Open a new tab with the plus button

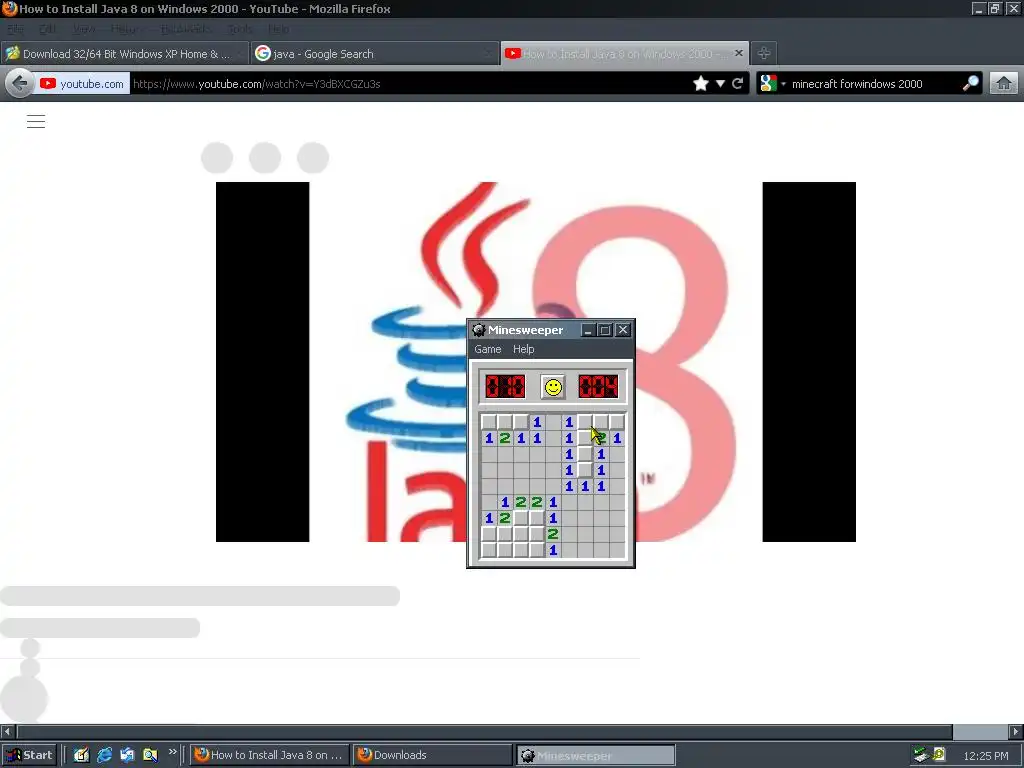763,53
